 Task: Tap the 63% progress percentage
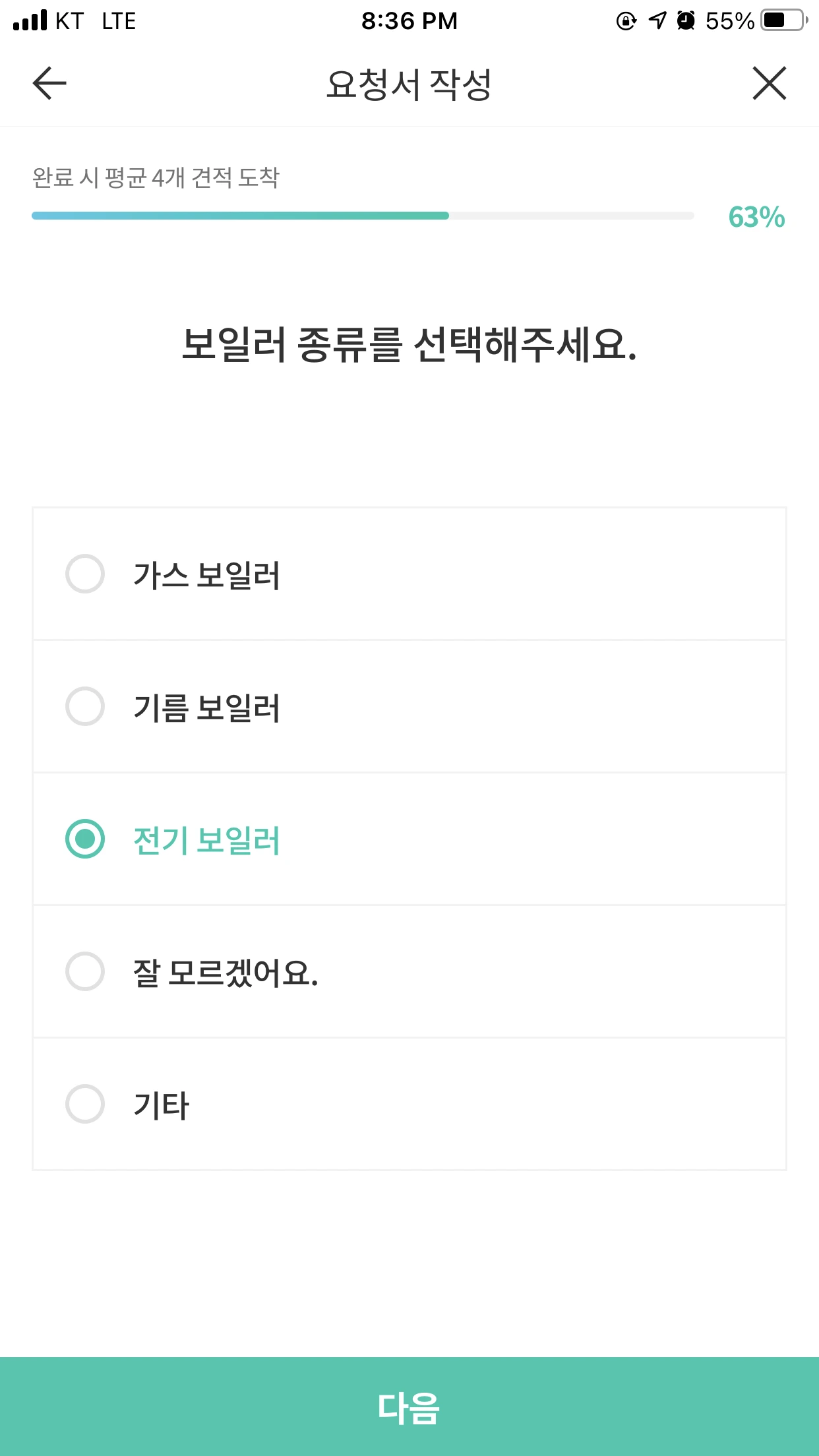(756, 217)
